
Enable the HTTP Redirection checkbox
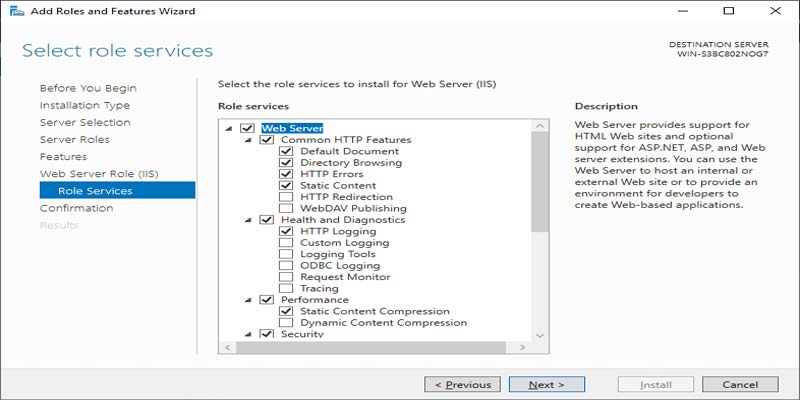pyautogui.click(x=286, y=197)
